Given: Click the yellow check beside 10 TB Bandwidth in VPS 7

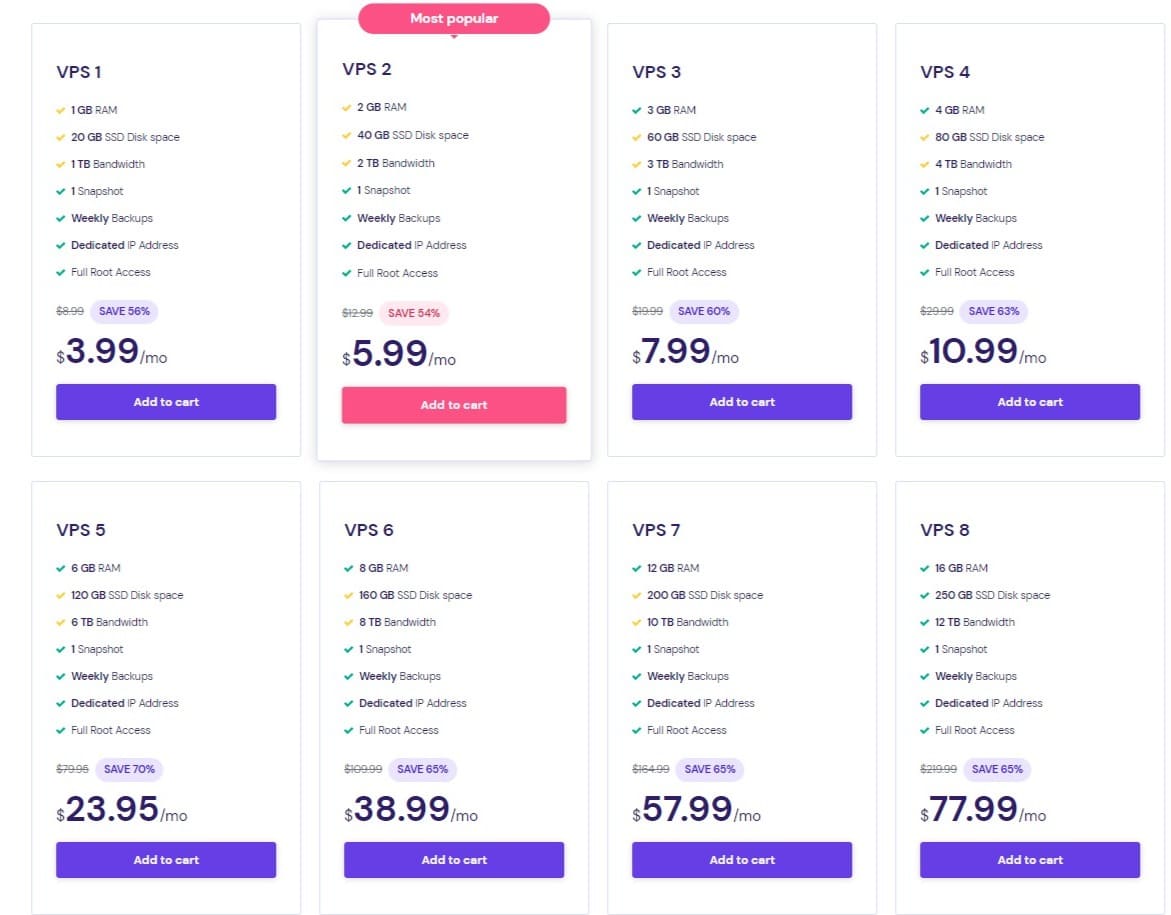Looking at the screenshot, I should click(x=637, y=622).
